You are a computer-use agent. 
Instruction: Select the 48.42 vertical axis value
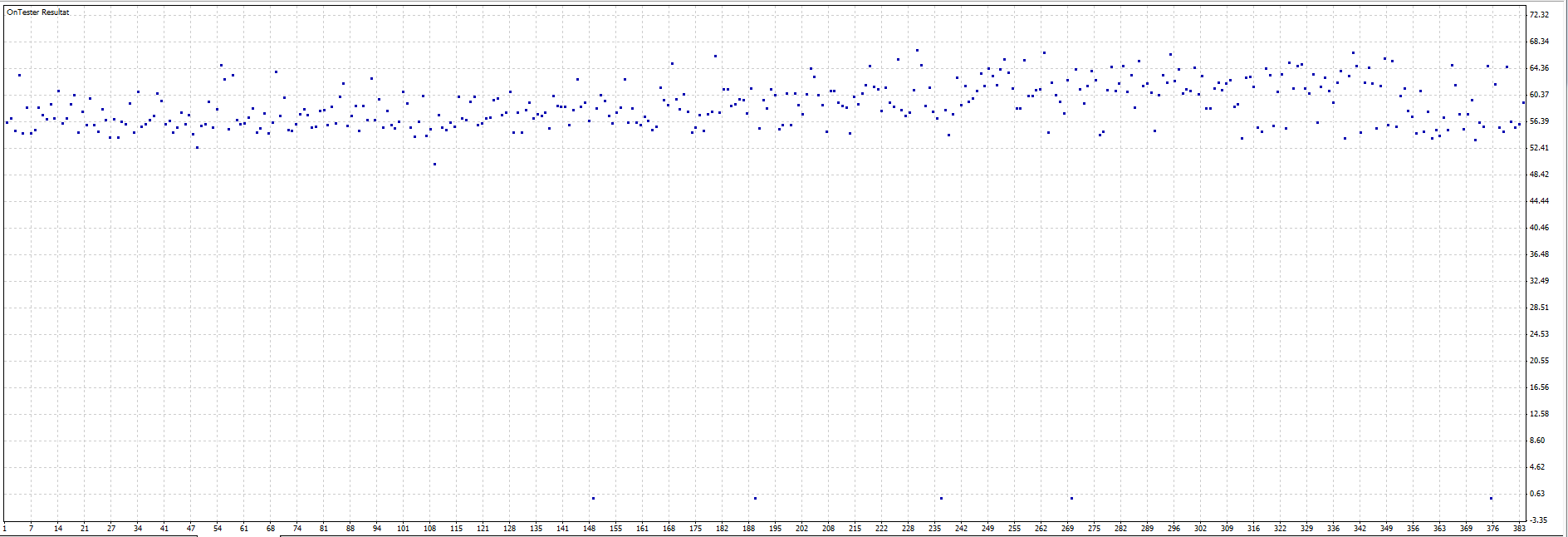1539,175
